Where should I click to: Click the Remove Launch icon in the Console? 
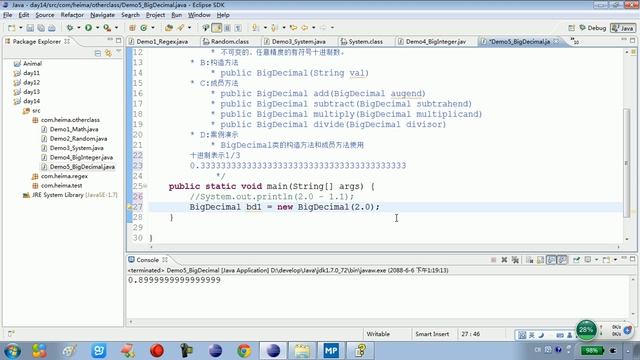[x=504, y=260]
